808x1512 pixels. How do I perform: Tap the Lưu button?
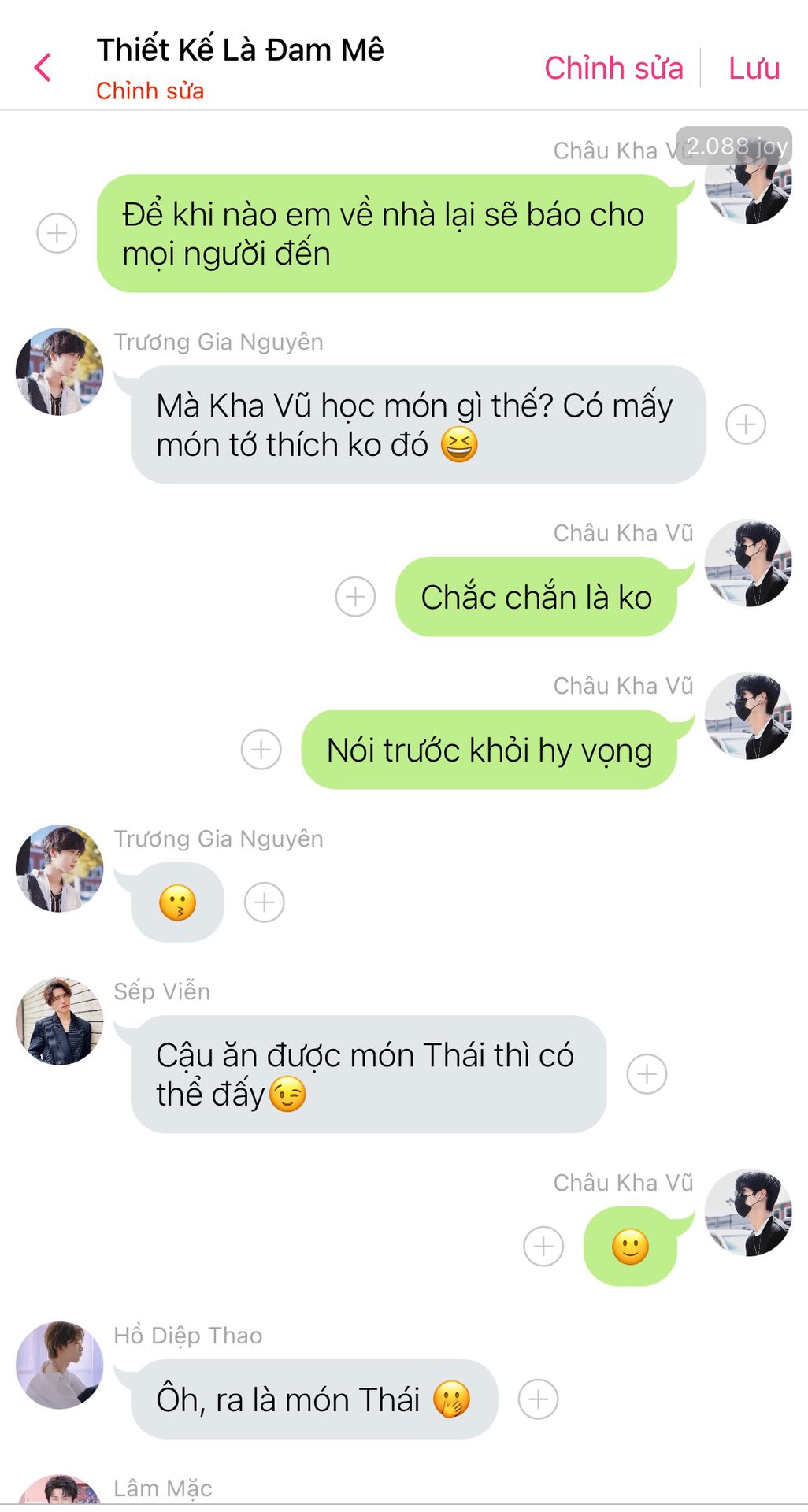click(754, 68)
